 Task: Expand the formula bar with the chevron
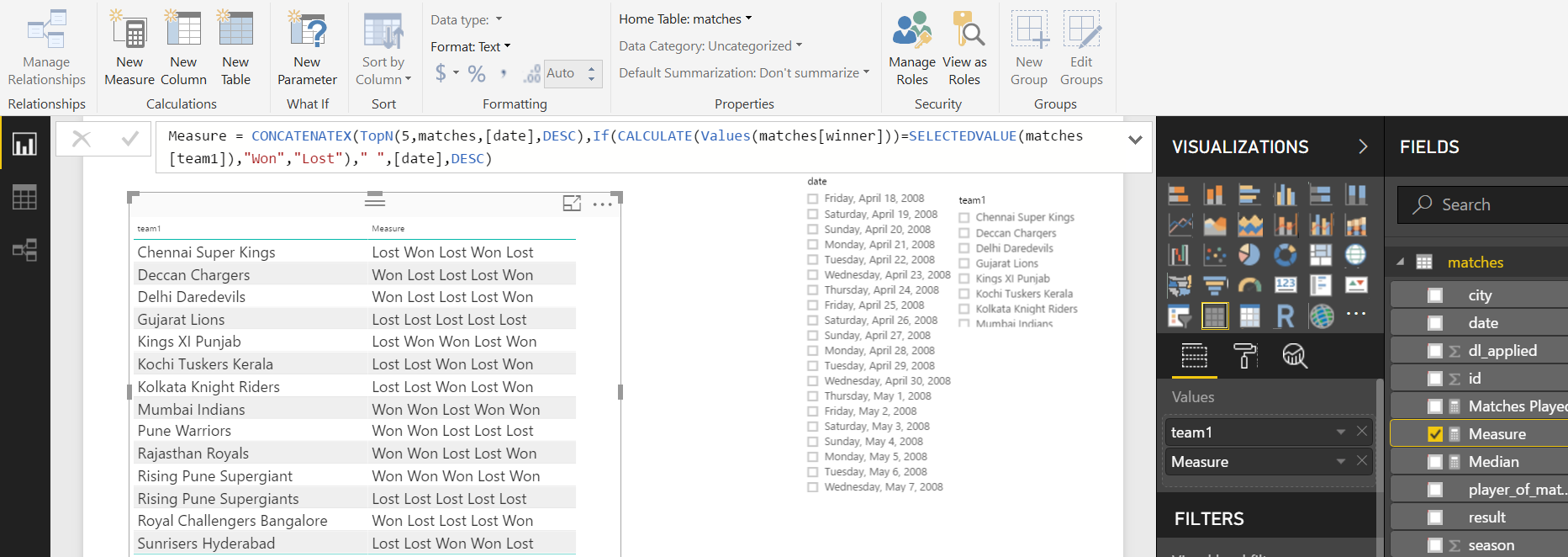coord(1135,140)
